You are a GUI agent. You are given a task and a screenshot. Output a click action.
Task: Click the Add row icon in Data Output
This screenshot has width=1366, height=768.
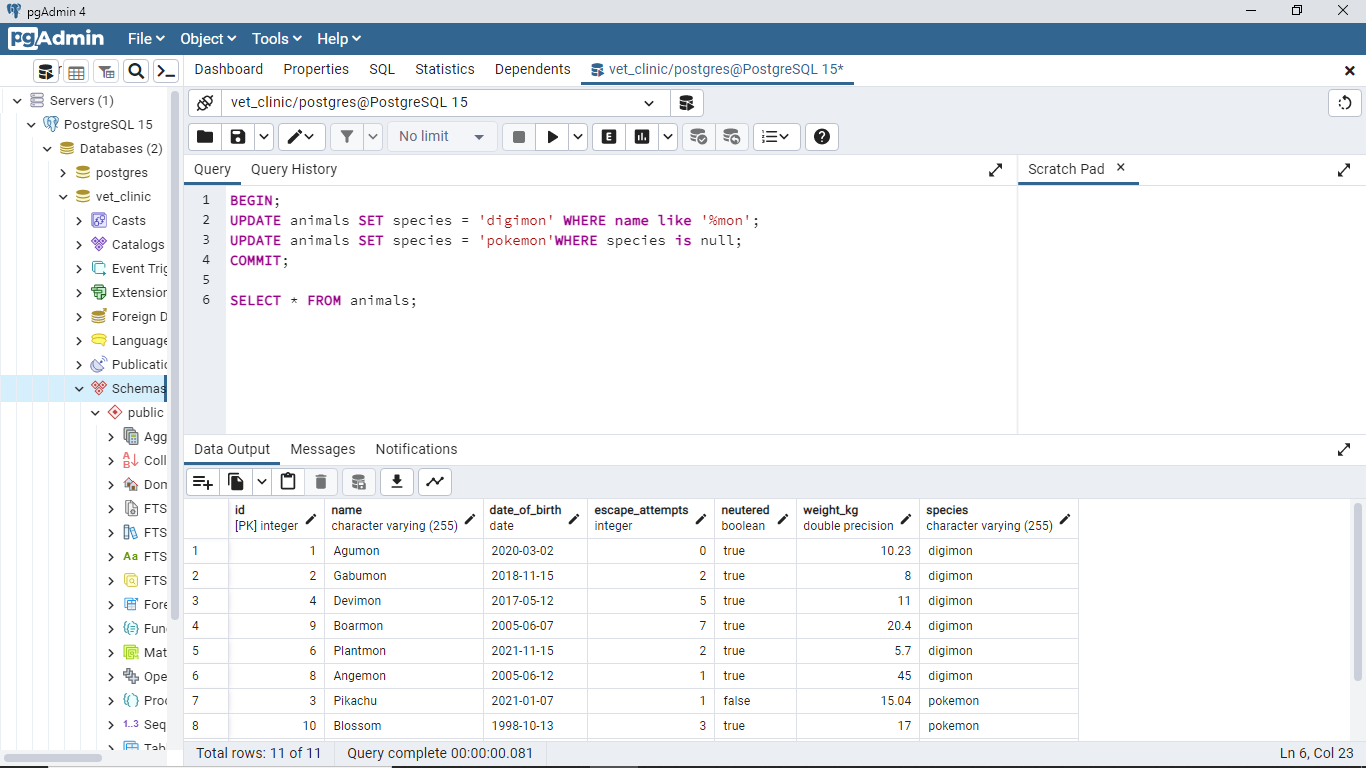pos(203,482)
